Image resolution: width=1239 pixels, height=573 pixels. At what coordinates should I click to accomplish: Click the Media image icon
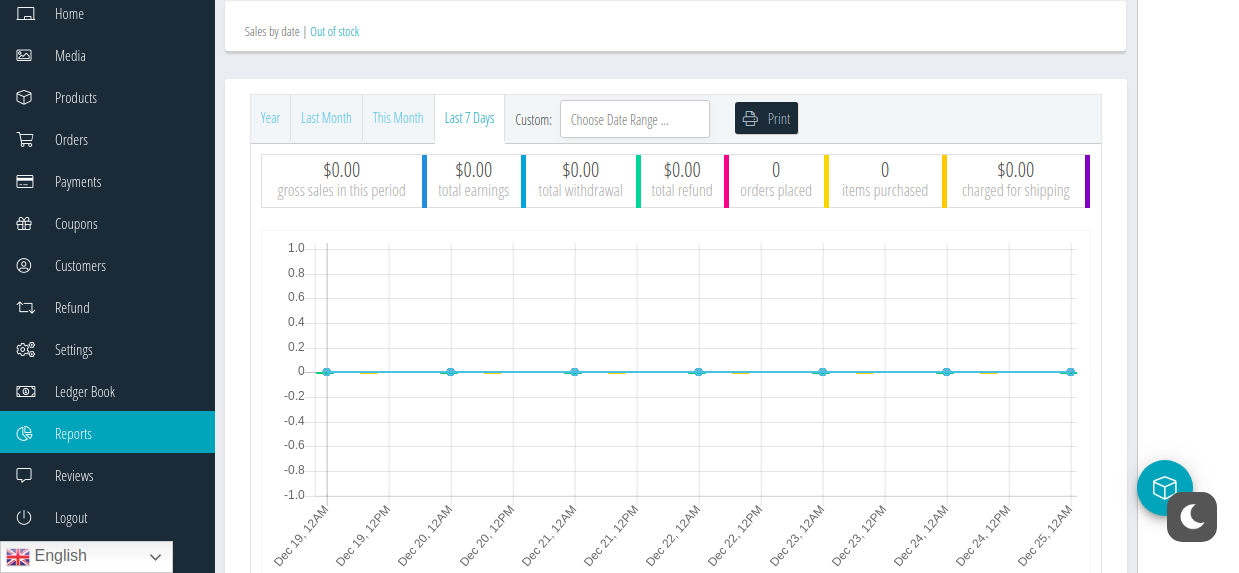(x=24, y=56)
